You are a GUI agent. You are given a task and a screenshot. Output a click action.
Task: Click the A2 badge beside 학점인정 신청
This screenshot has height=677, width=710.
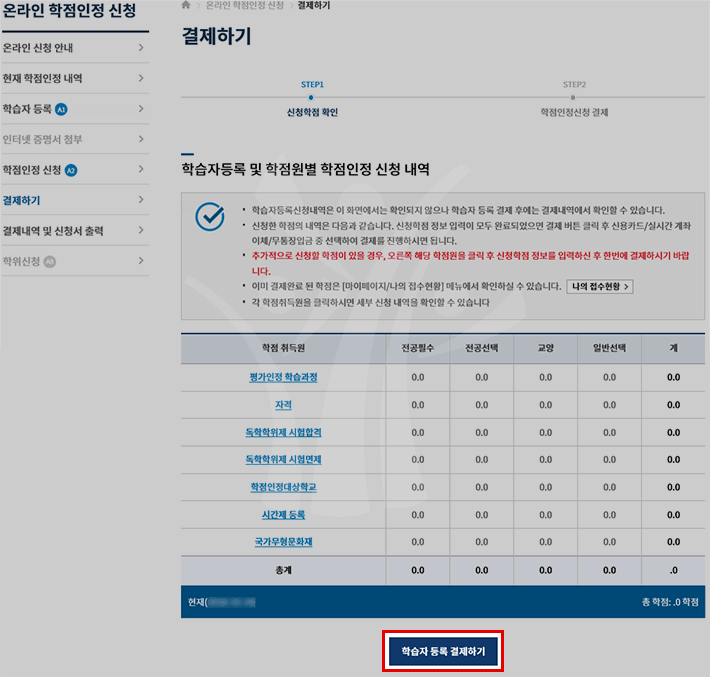tap(71, 170)
